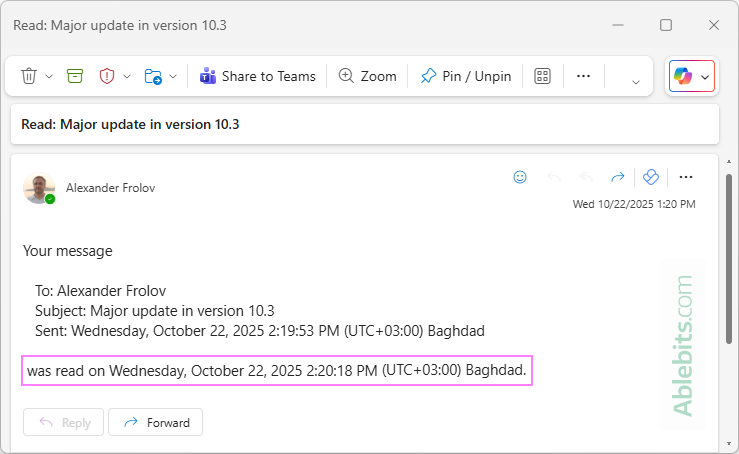Click the 'was read on Wednesday' line
Viewport: 739px width, 454px height.
coord(277,371)
